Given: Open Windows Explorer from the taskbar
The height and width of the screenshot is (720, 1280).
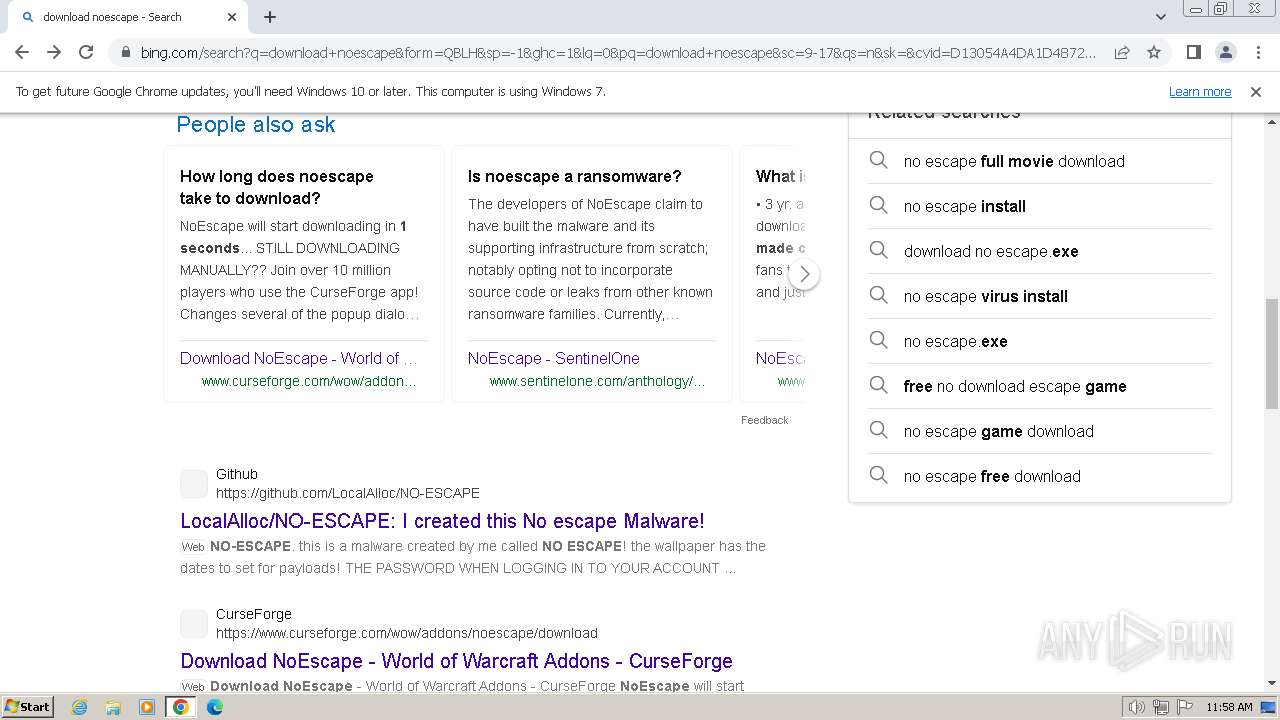Looking at the screenshot, I should tap(113, 707).
